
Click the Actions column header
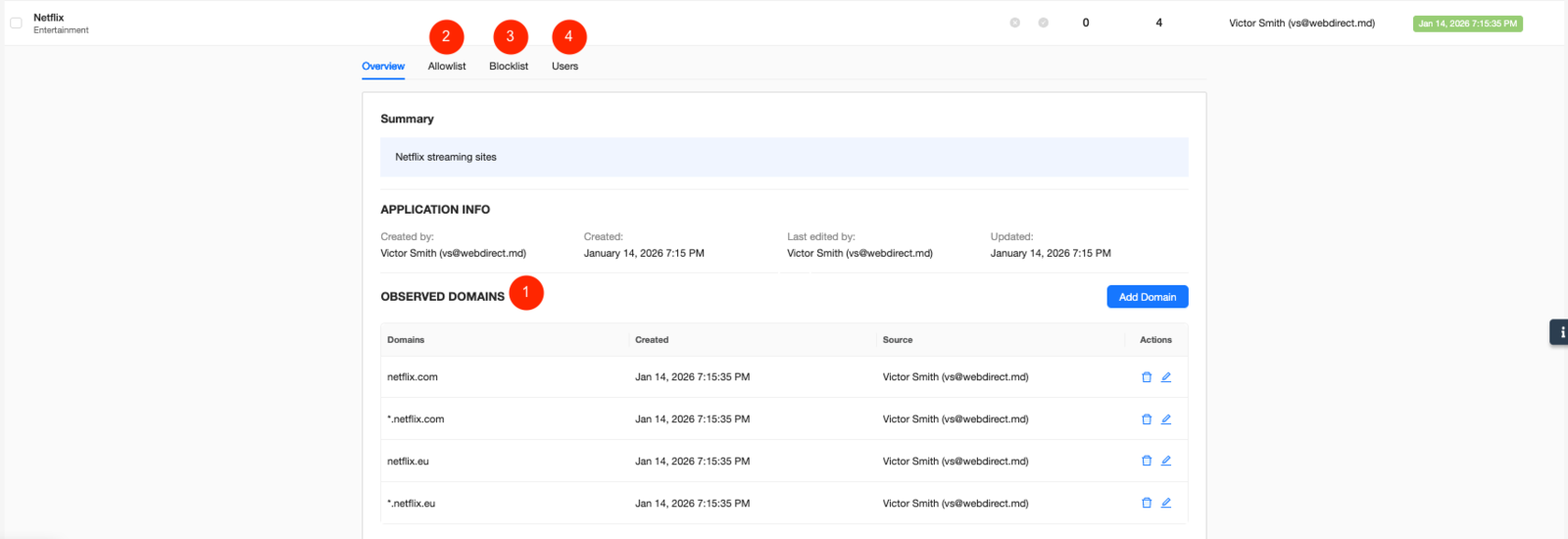1155,340
